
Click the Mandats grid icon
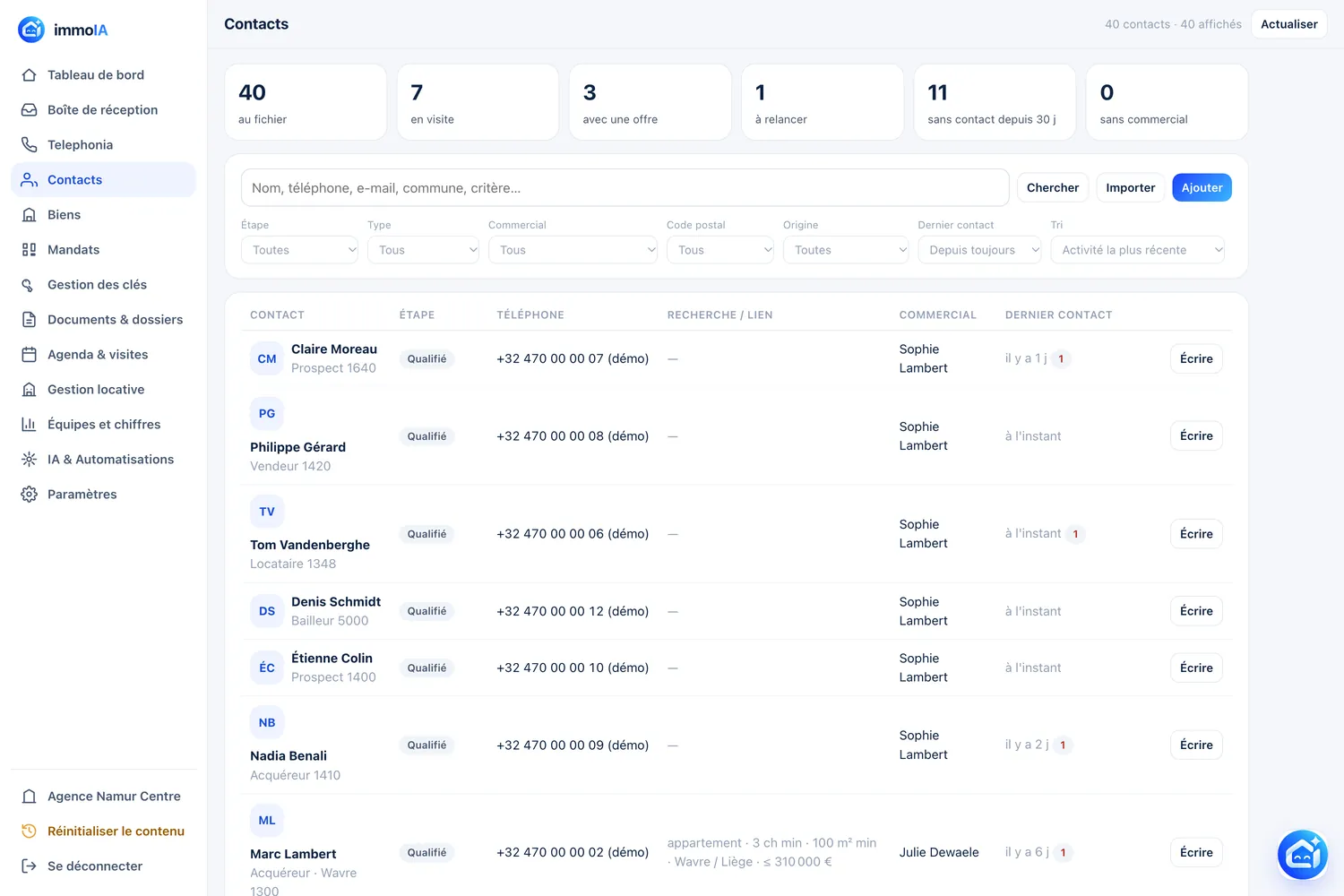(30, 250)
